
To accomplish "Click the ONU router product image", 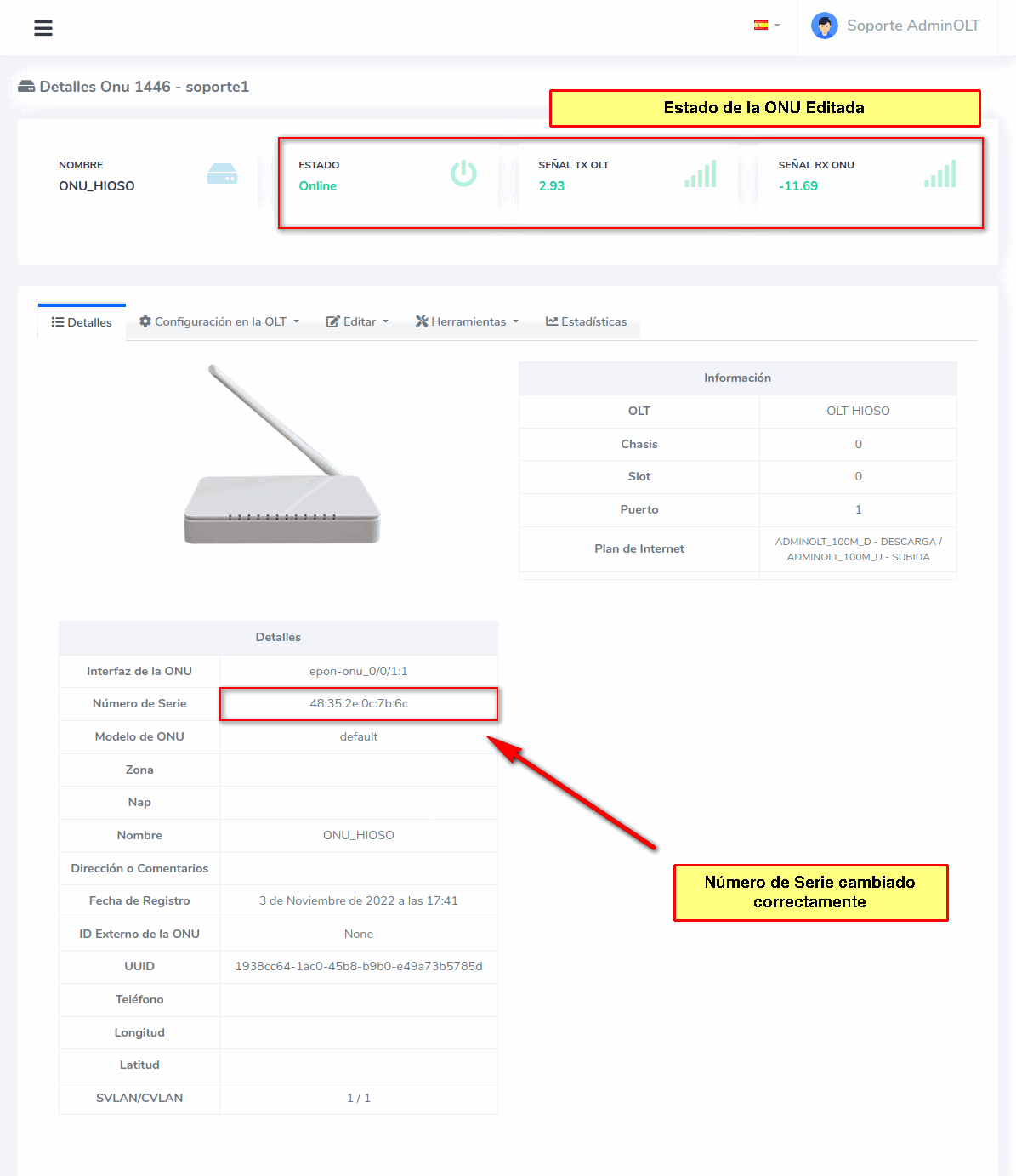I will (281, 456).
